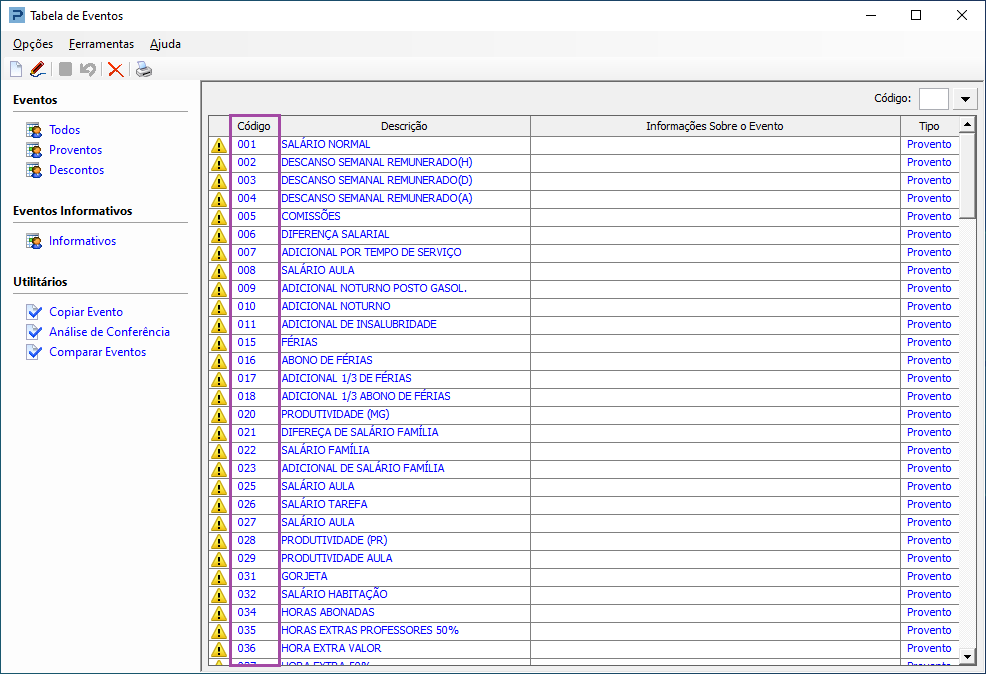
Task: Show Todos events
Action: (x=65, y=130)
